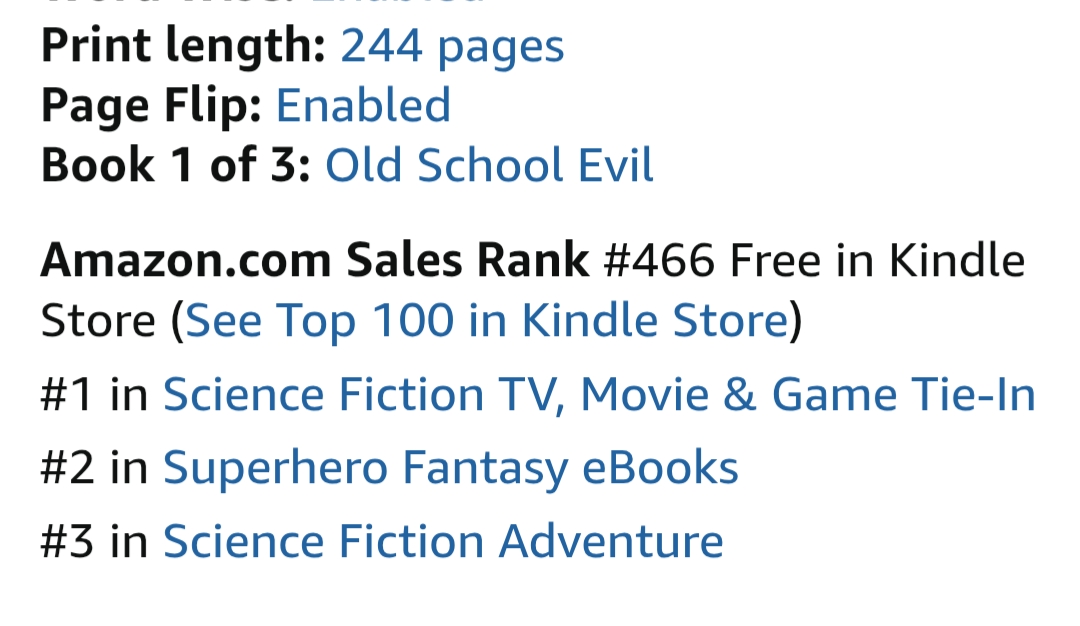This screenshot has width=1080, height=626.
Task: Click the #466 rank number
Action: pyautogui.click(x=660, y=261)
